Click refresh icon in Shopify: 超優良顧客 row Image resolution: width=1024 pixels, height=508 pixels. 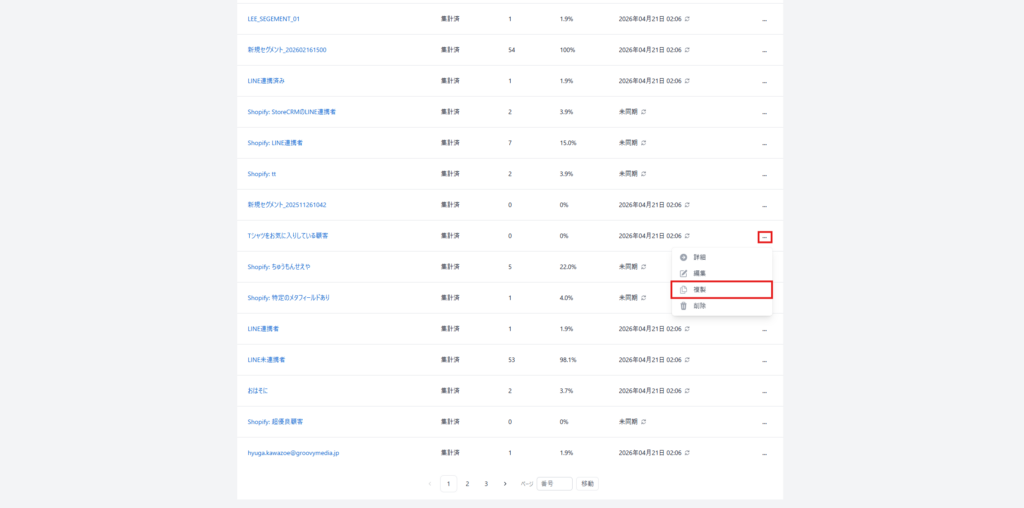coord(644,421)
